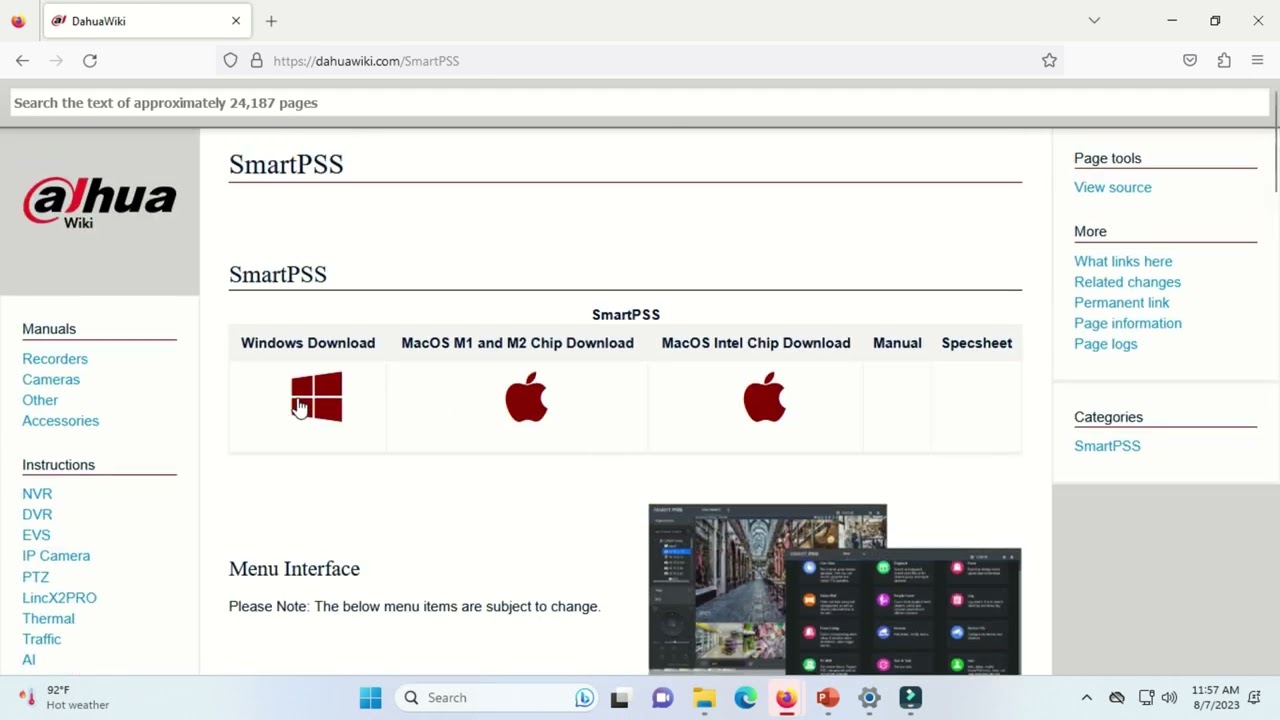The image size is (1280, 720).
Task: Click the volume speaker tray icon
Action: pyautogui.click(x=1169, y=698)
